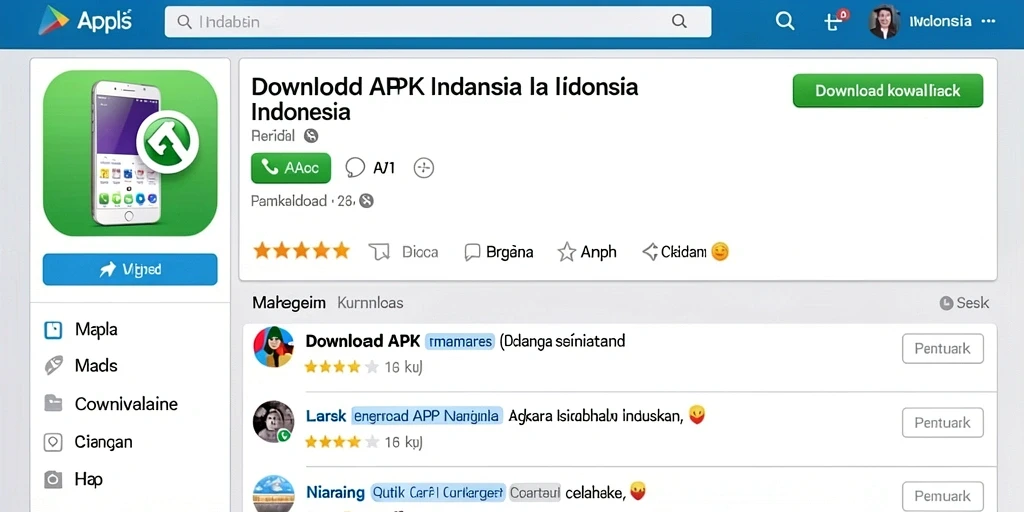Click the search field in the top bar
This screenshot has height=512, width=1024.
(x=438, y=22)
